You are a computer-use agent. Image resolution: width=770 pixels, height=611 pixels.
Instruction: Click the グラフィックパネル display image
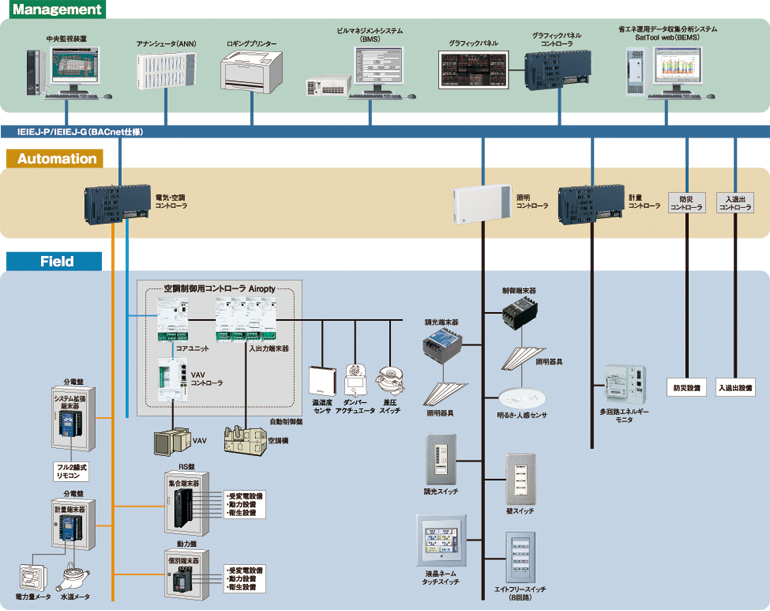pyautogui.click(x=471, y=69)
